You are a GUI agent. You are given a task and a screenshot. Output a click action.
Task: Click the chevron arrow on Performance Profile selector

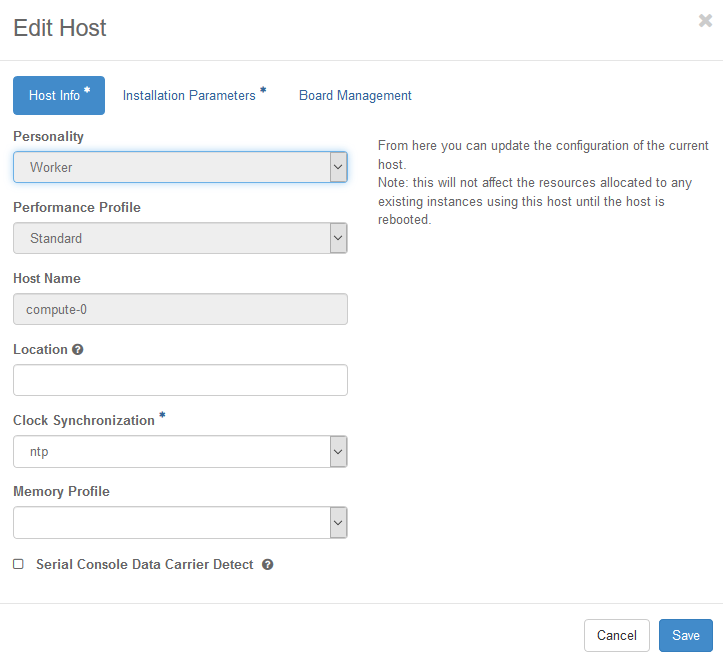click(338, 238)
